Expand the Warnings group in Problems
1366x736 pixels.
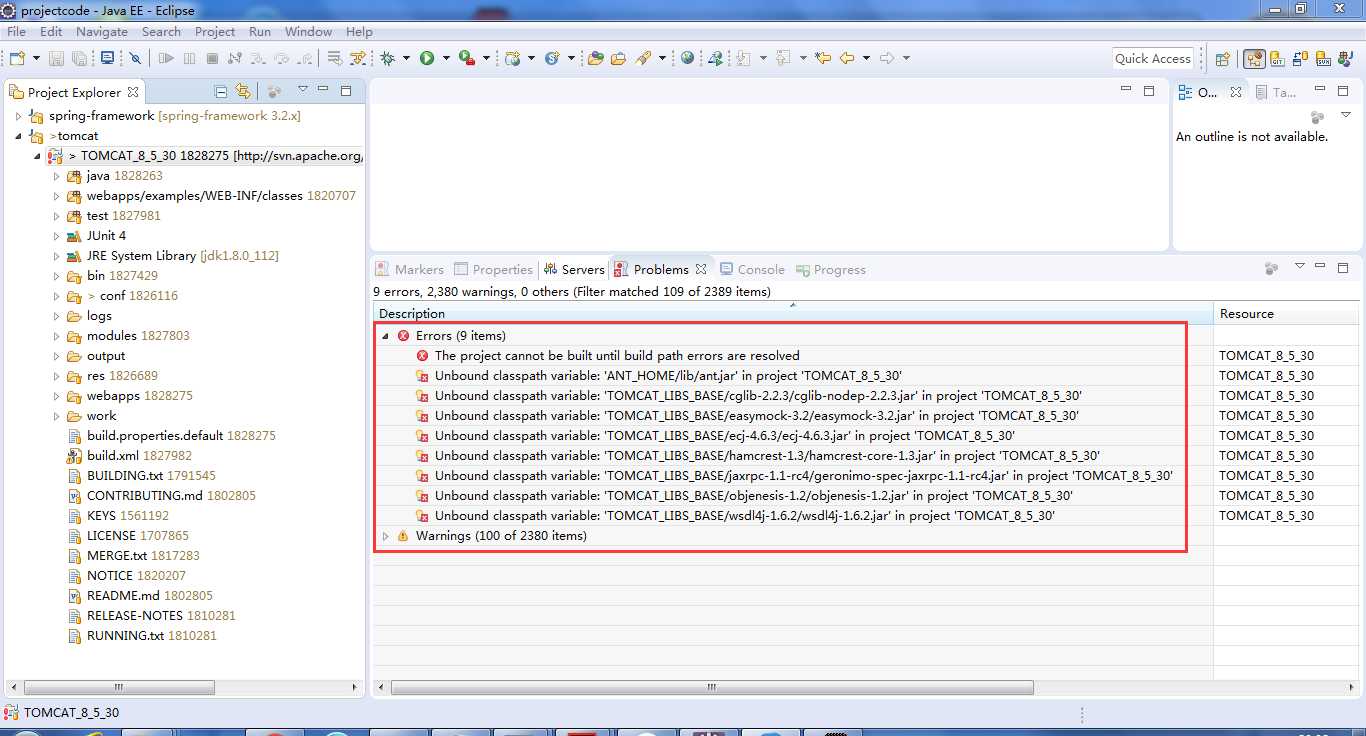pos(385,536)
